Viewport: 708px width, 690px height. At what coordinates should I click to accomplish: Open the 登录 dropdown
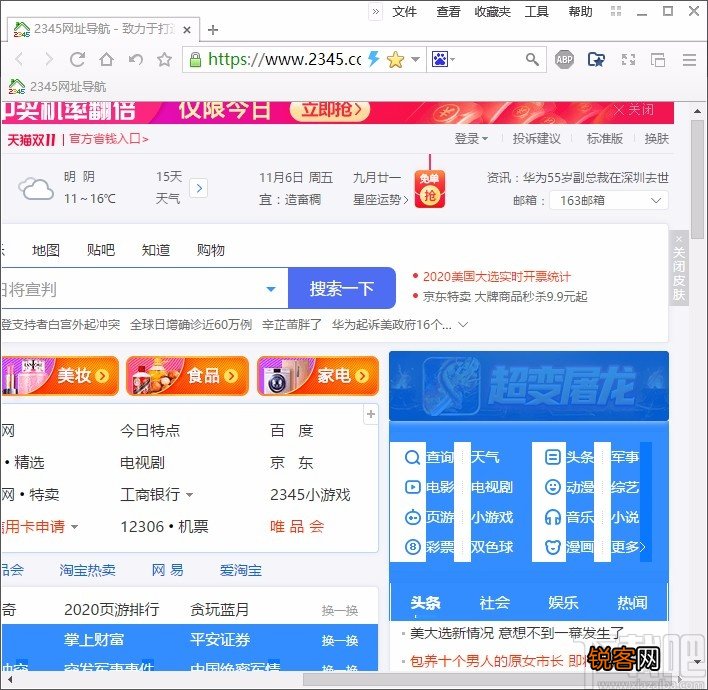471,139
